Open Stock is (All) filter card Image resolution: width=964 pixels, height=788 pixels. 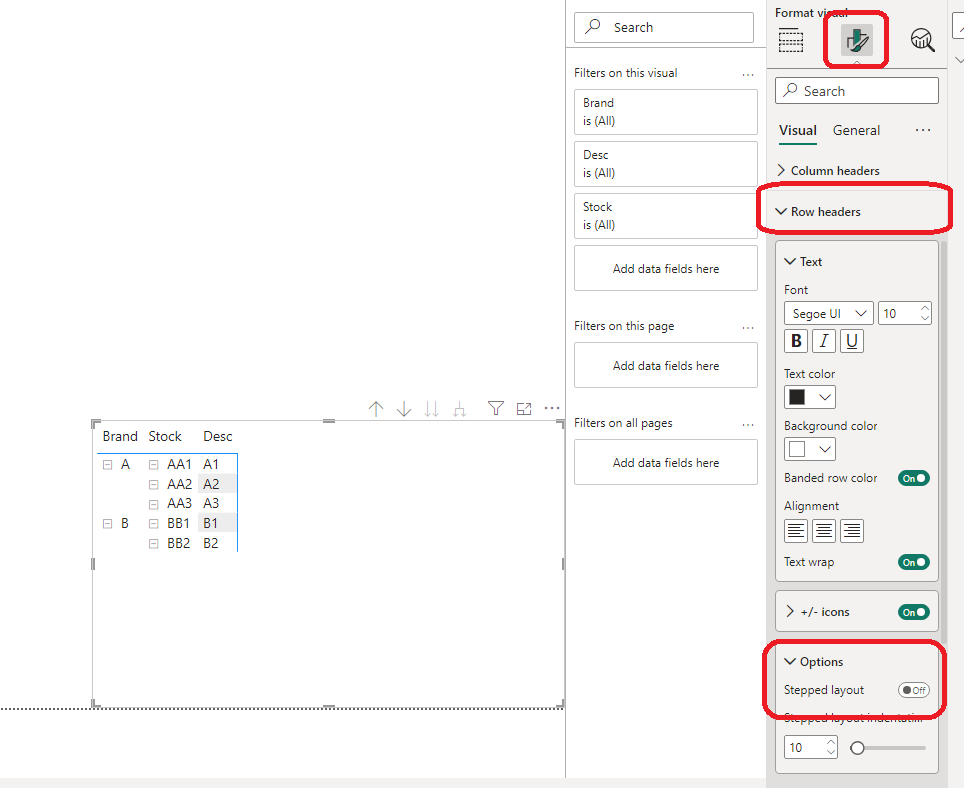(665, 216)
